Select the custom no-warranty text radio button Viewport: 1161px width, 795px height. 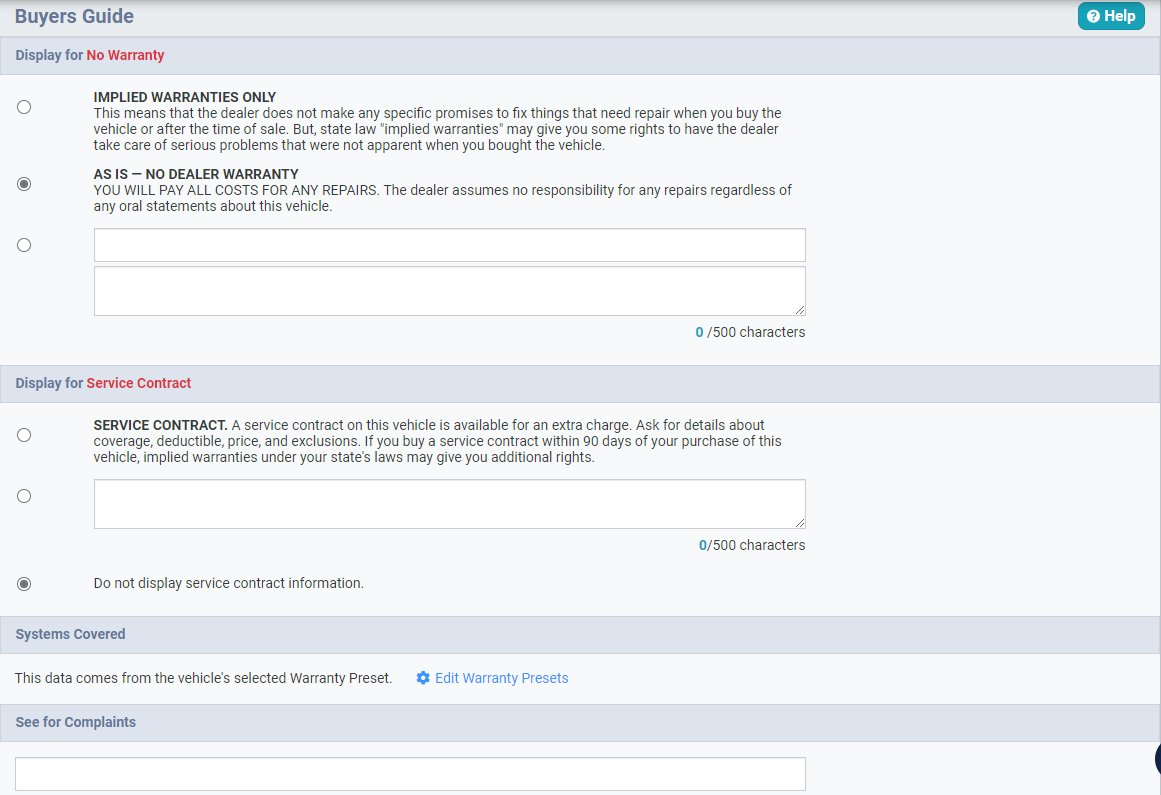point(24,245)
